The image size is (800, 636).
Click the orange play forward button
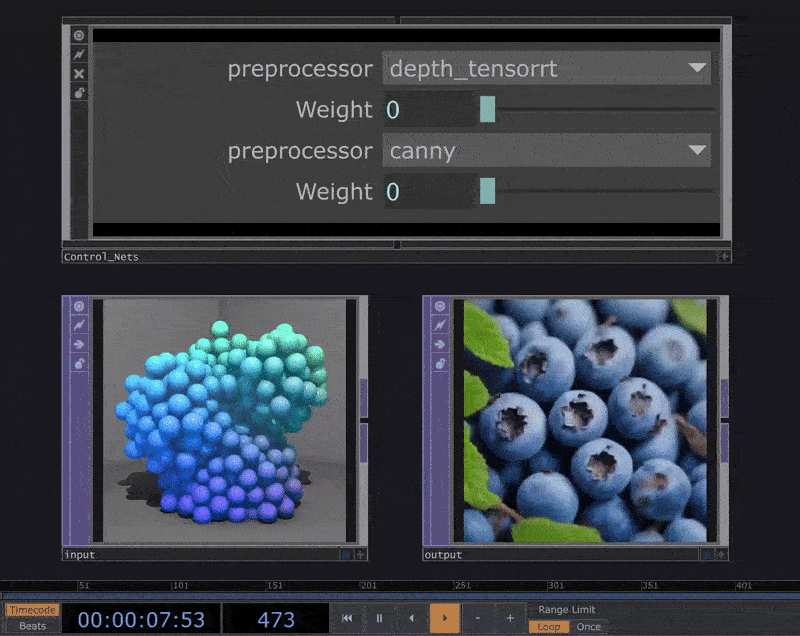[x=445, y=618]
